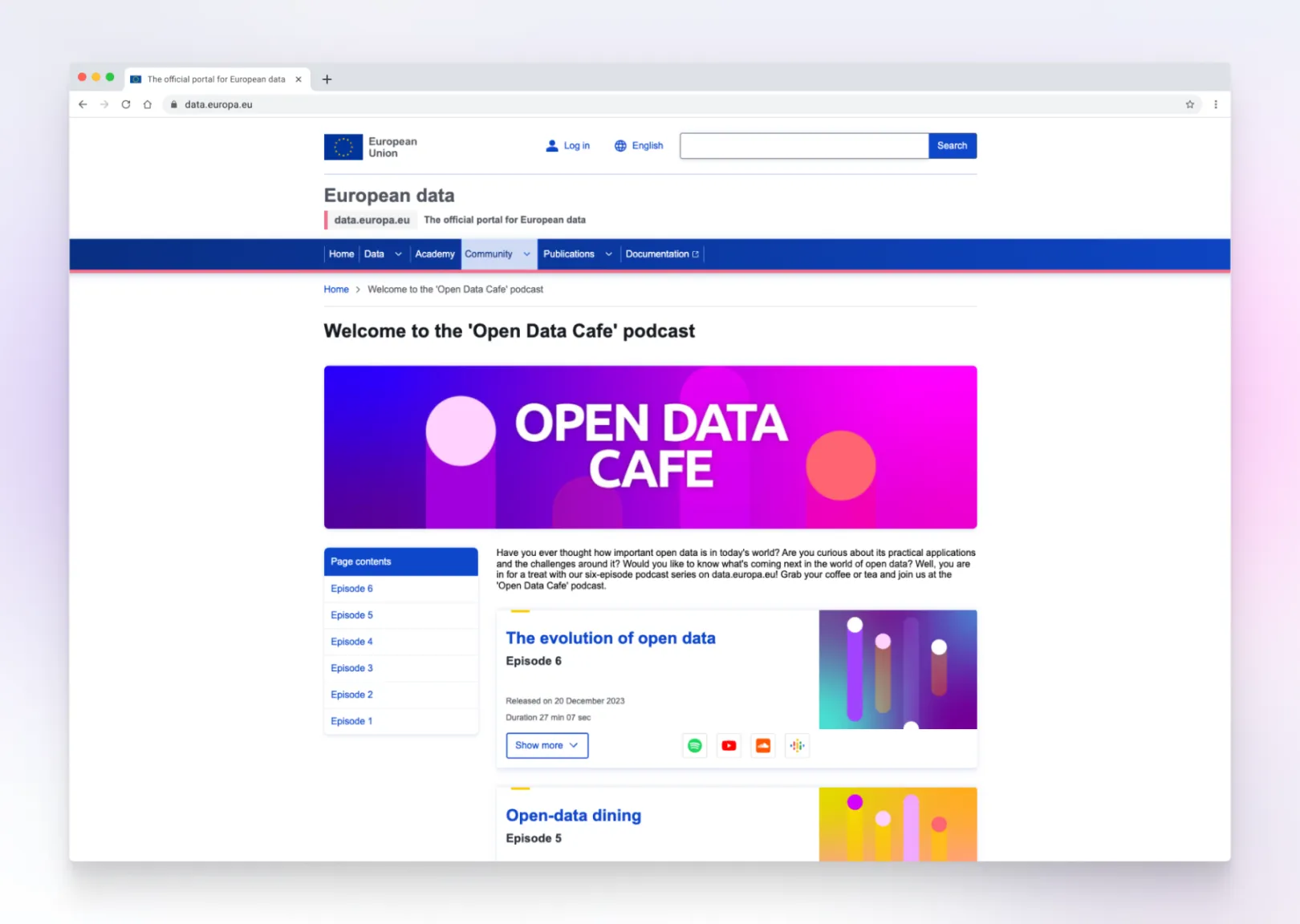Open the Data menu item
Screen dimensions: 1300x924
[374, 254]
